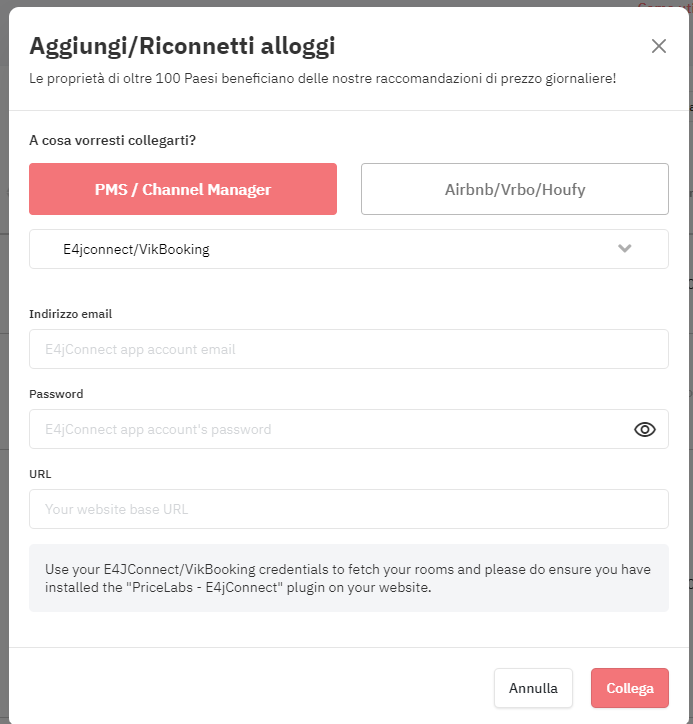Click the Password field label
This screenshot has height=724, width=693.
(x=56, y=394)
